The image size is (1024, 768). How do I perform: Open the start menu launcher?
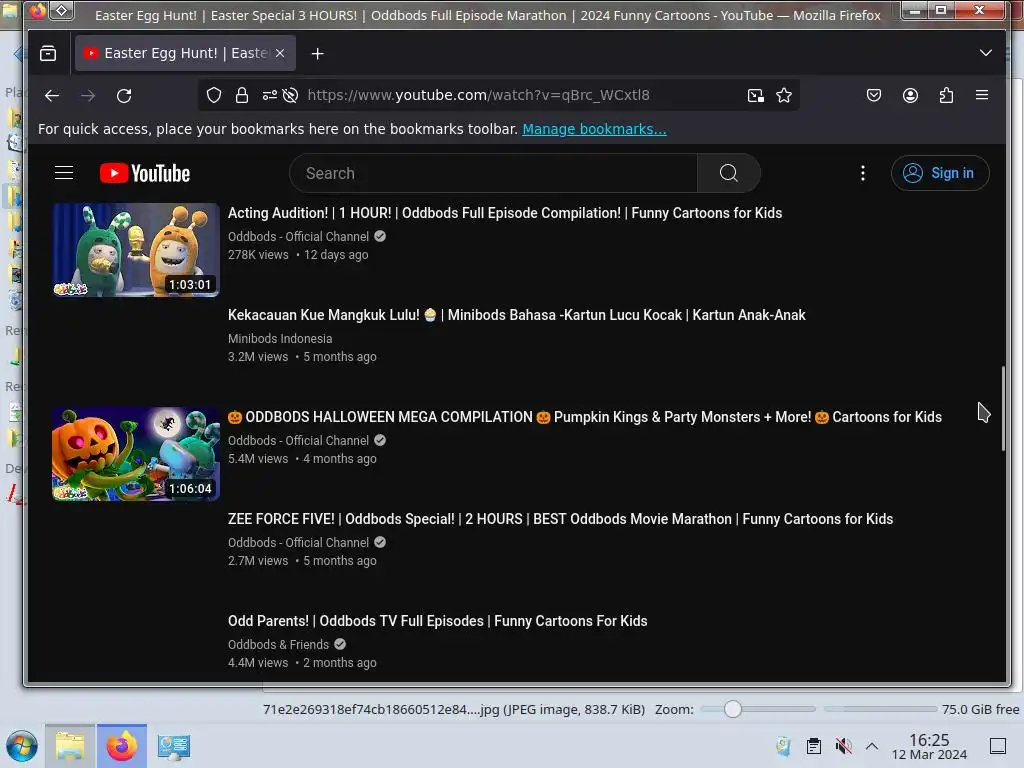click(22, 746)
